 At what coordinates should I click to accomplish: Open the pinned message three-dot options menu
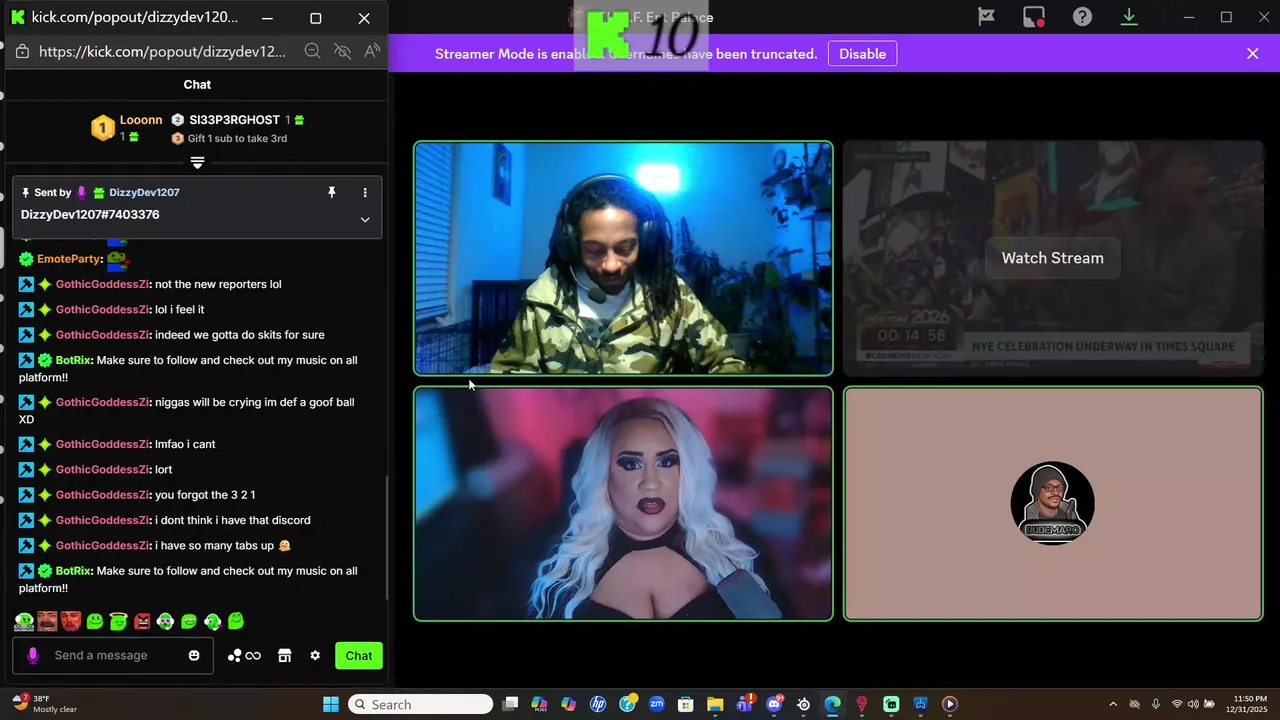pos(365,192)
